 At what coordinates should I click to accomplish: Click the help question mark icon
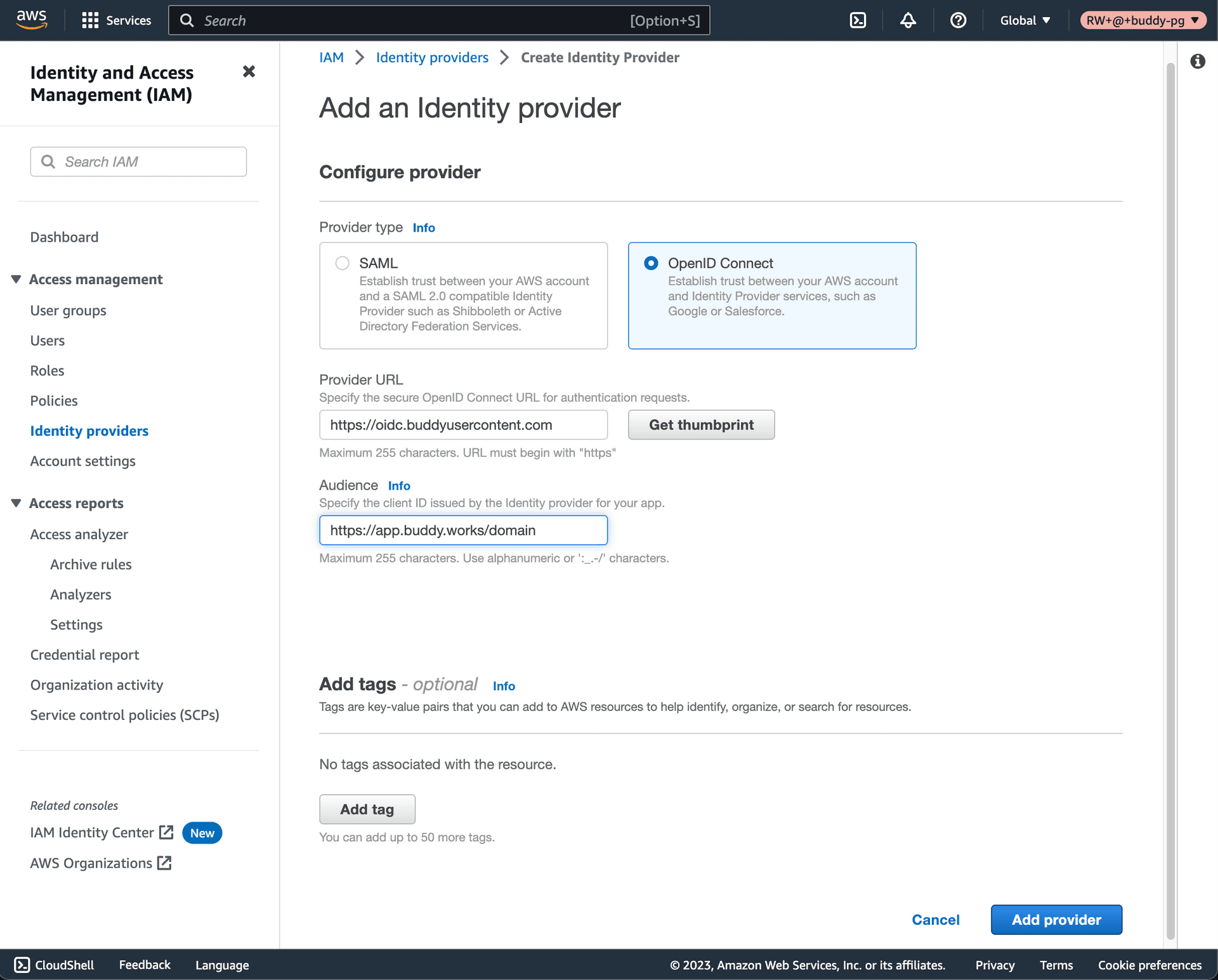click(x=956, y=20)
